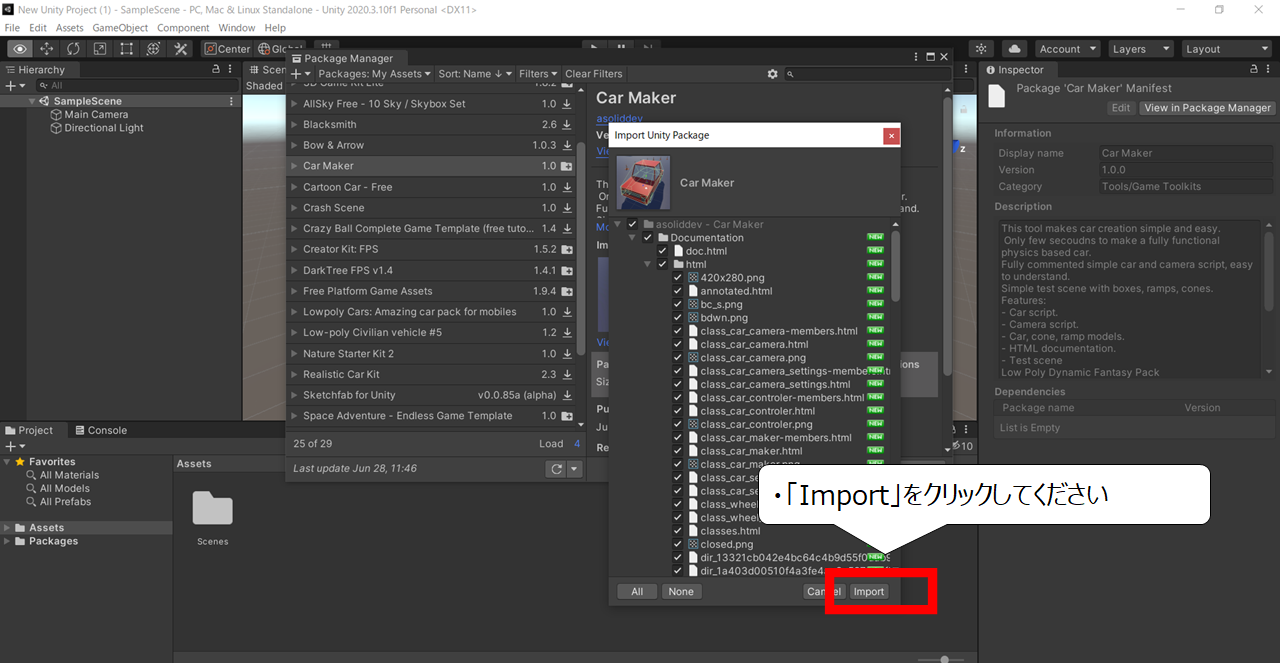Uncheck the html folder checkbox

click(x=662, y=264)
